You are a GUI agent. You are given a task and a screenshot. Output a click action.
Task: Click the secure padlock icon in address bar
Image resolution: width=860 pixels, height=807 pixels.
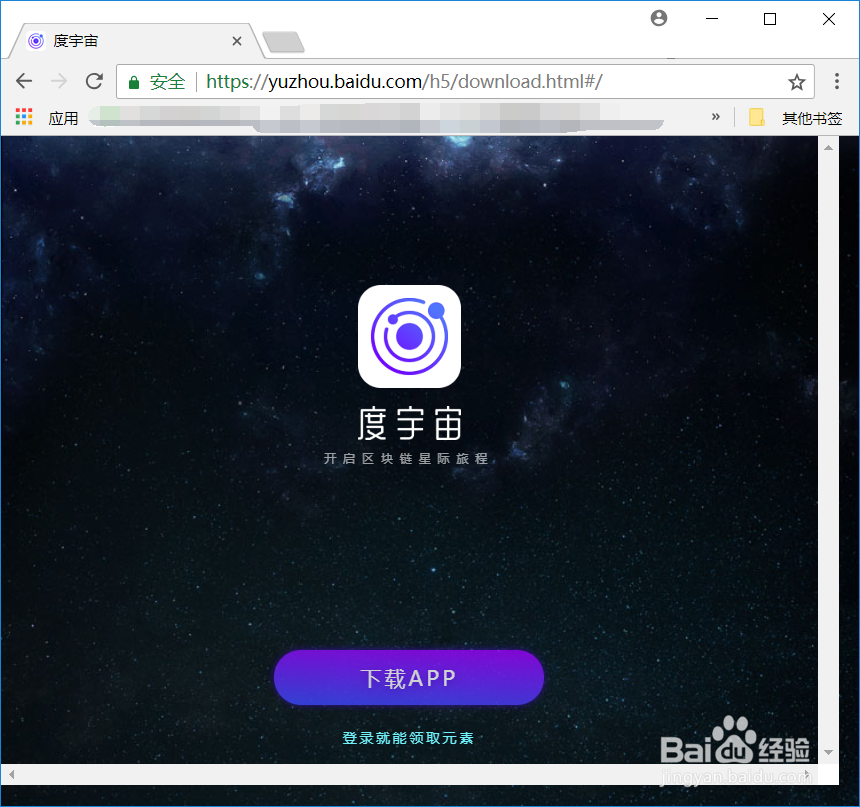(134, 81)
